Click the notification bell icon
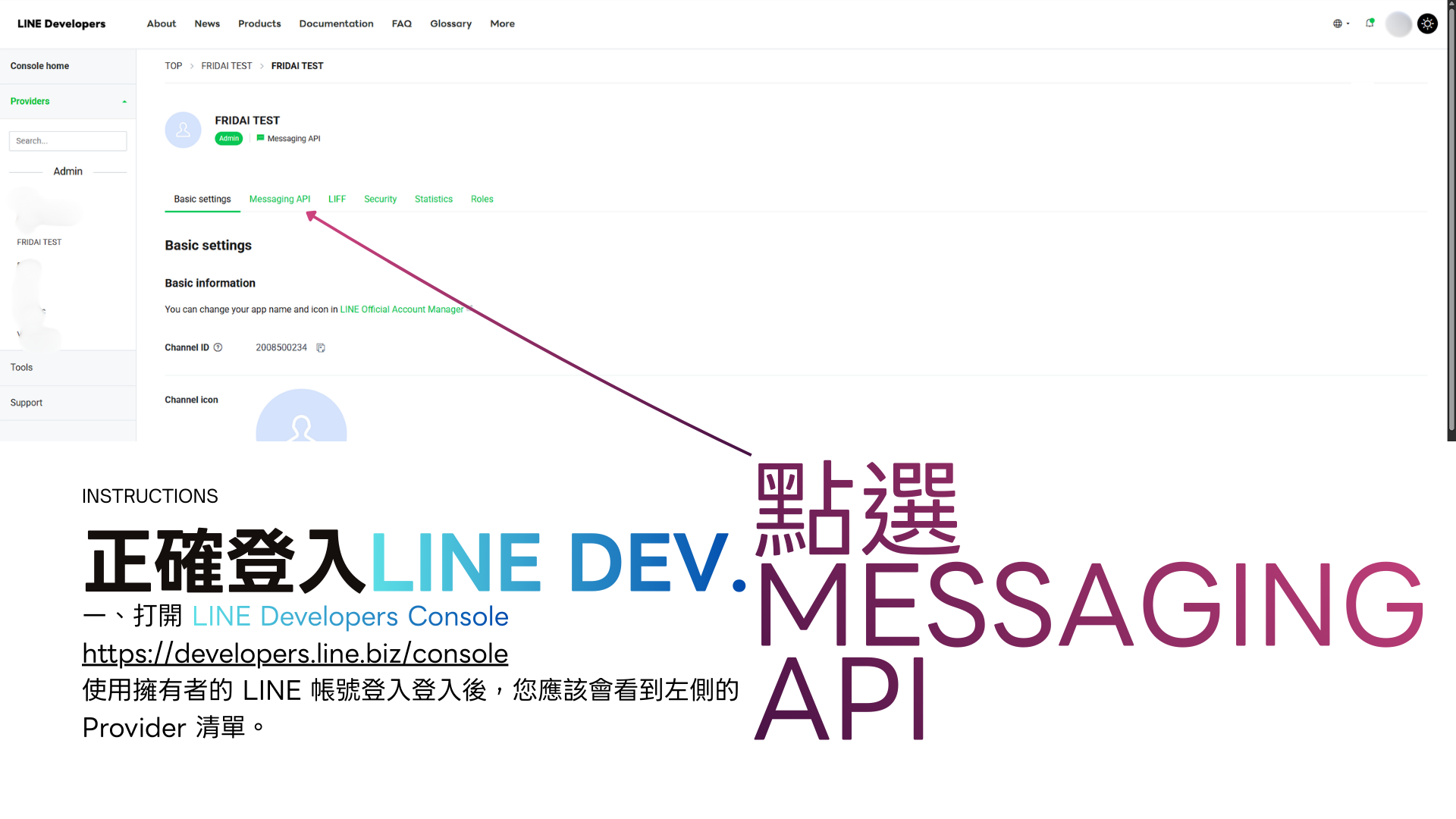This screenshot has height=819, width=1456. pos(1370,24)
